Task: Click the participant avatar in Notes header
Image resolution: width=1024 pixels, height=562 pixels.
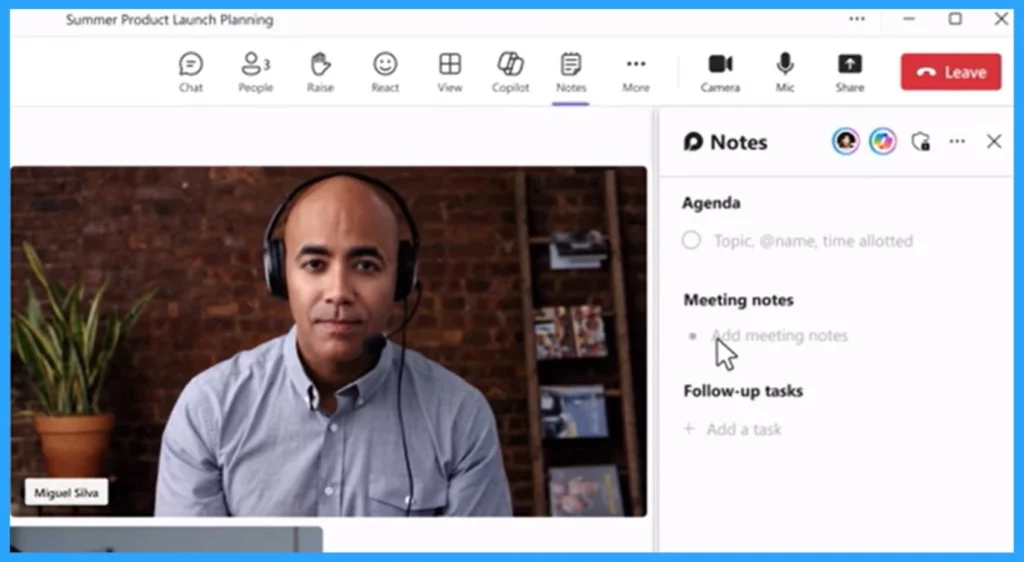Action: click(x=845, y=141)
